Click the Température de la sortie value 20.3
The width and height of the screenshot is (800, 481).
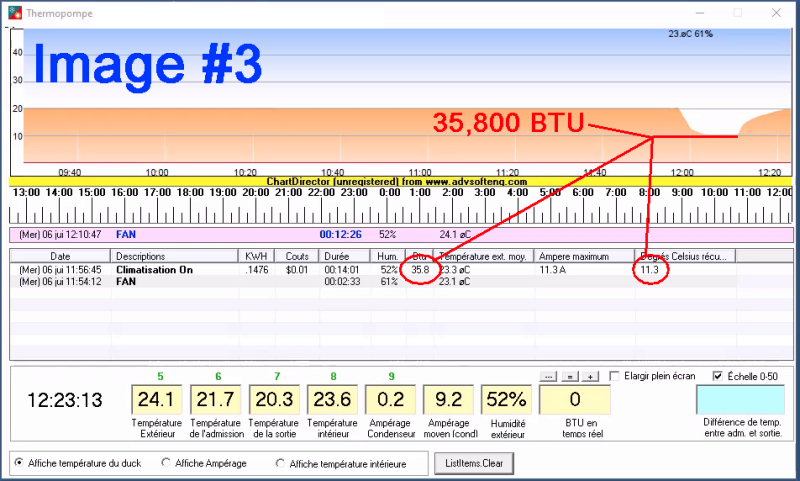274,399
